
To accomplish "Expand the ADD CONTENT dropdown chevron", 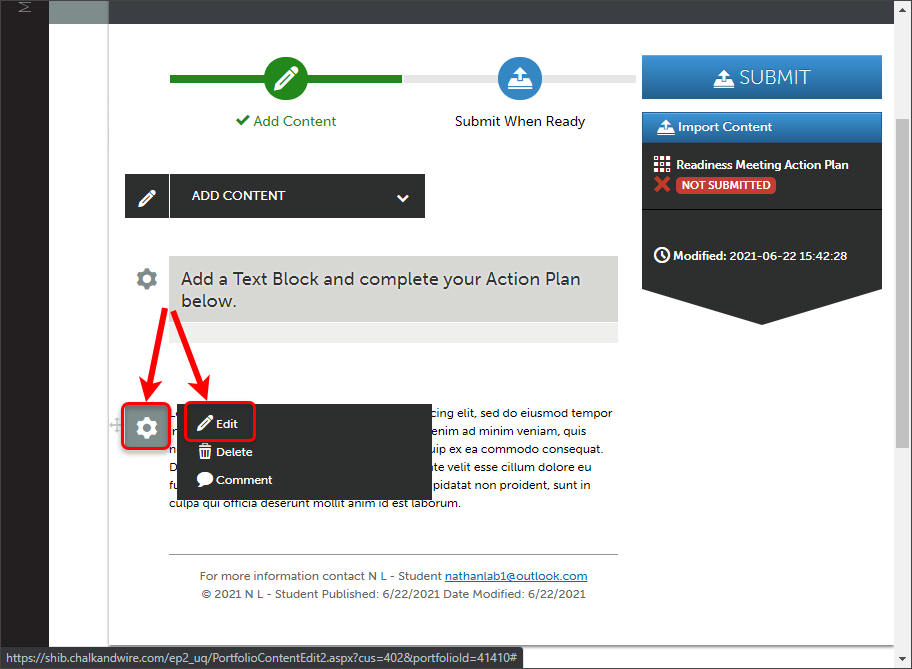I will [403, 196].
